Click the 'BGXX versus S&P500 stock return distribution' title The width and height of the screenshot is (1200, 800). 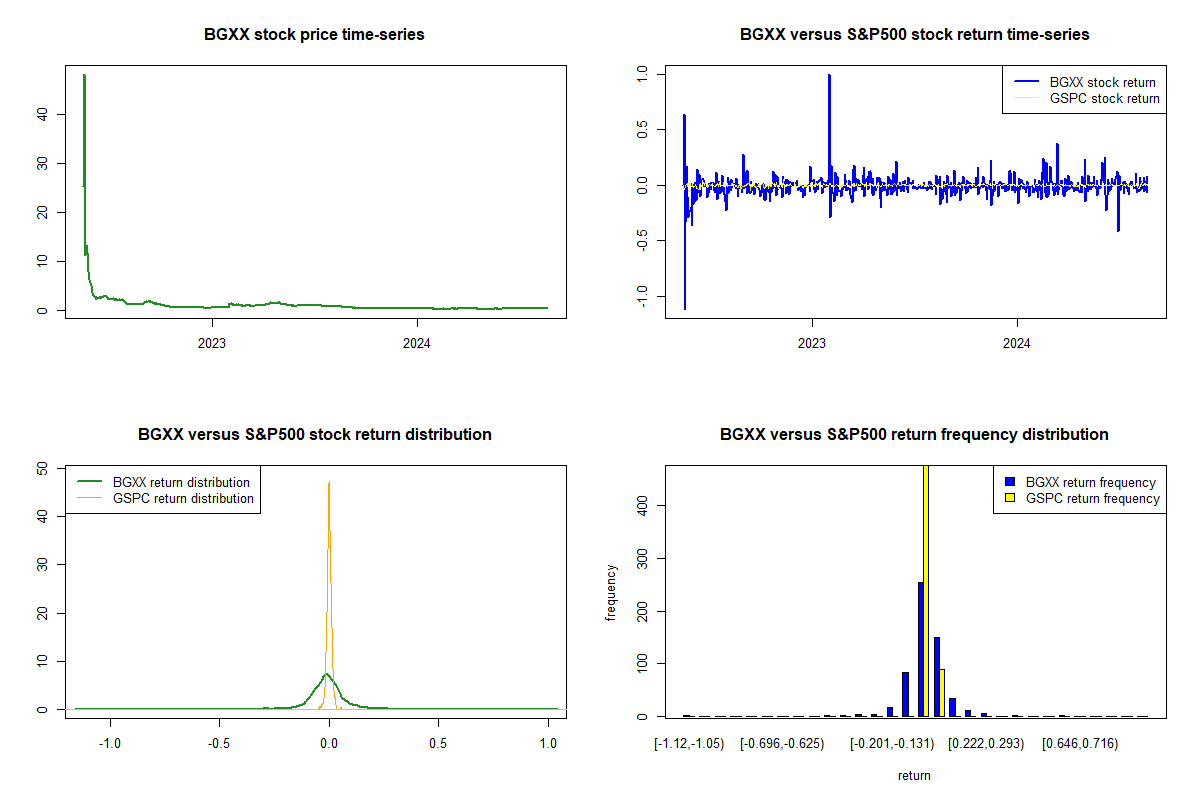click(x=314, y=435)
